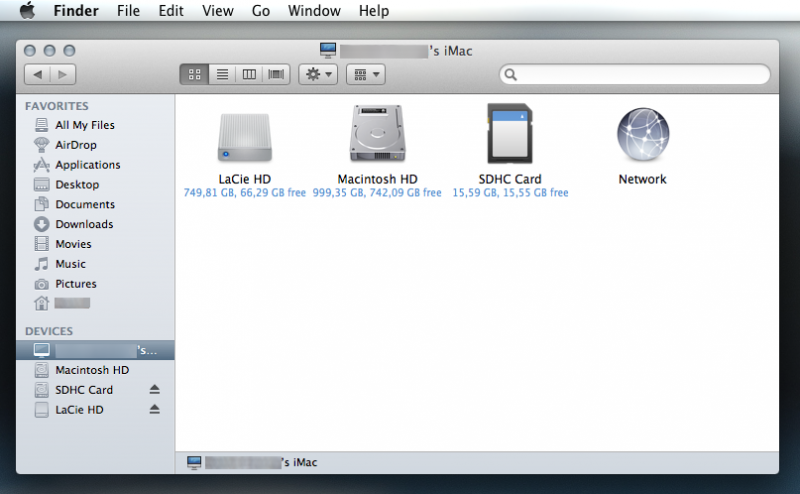Screen dimensions: 800x494
Task: Click the iMac path bar item
Action: click(252, 462)
